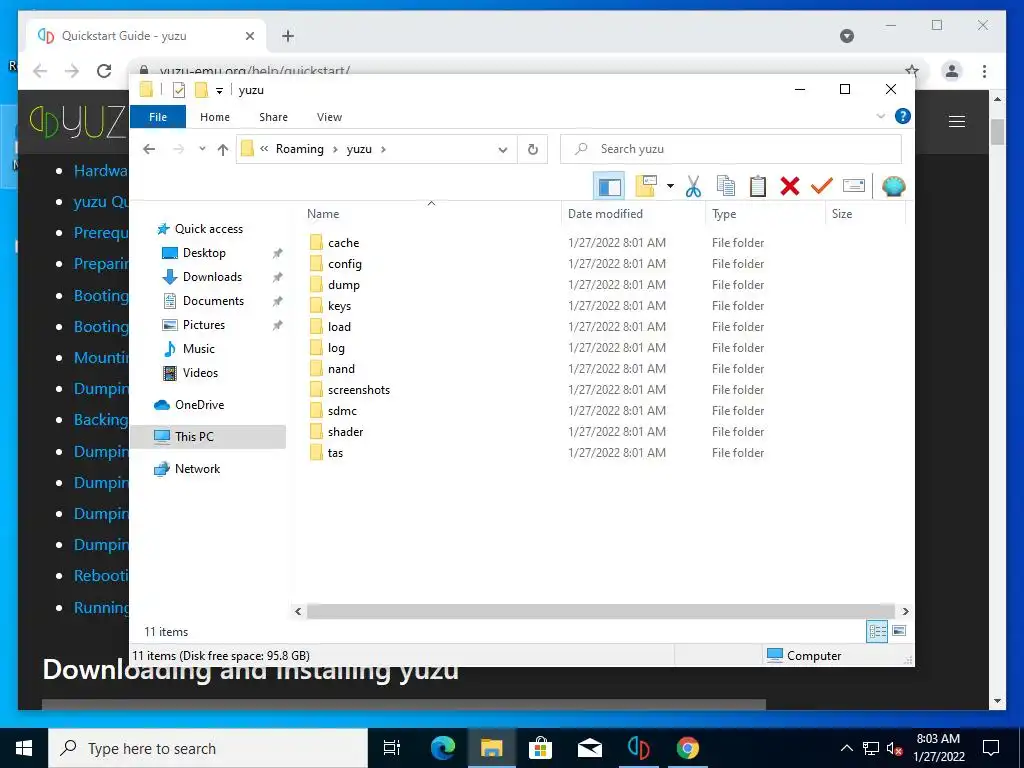Click the Explorer Help question mark icon
This screenshot has height=768, width=1024.
tap(903, 116)
